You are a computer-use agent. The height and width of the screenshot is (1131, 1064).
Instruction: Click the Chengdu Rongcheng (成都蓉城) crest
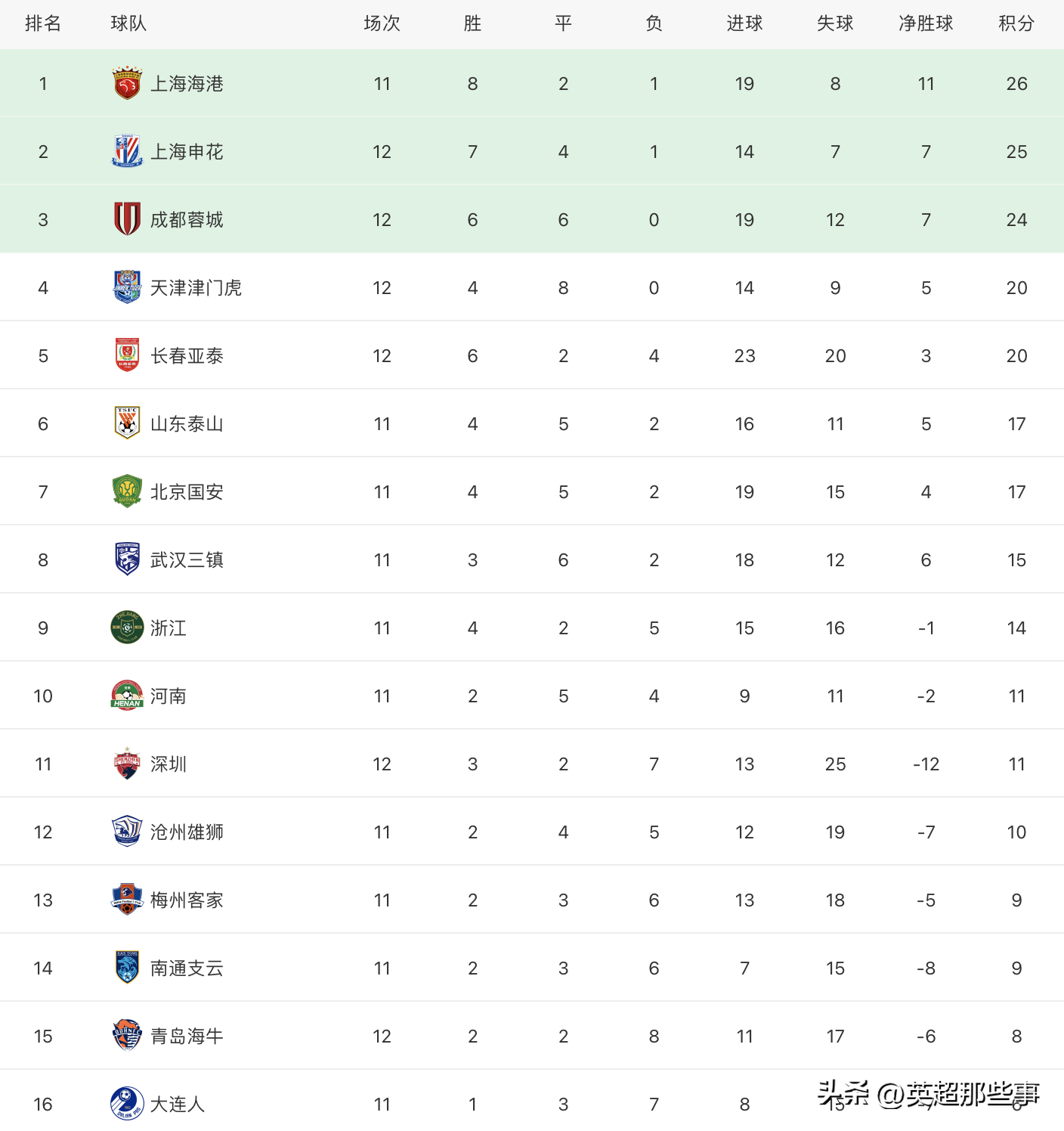127,219
